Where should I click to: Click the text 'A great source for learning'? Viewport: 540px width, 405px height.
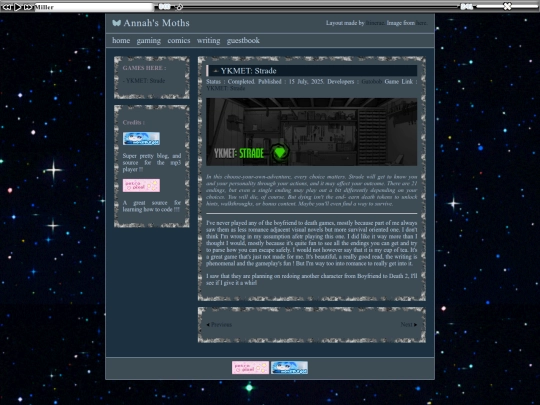click(152, 206)
